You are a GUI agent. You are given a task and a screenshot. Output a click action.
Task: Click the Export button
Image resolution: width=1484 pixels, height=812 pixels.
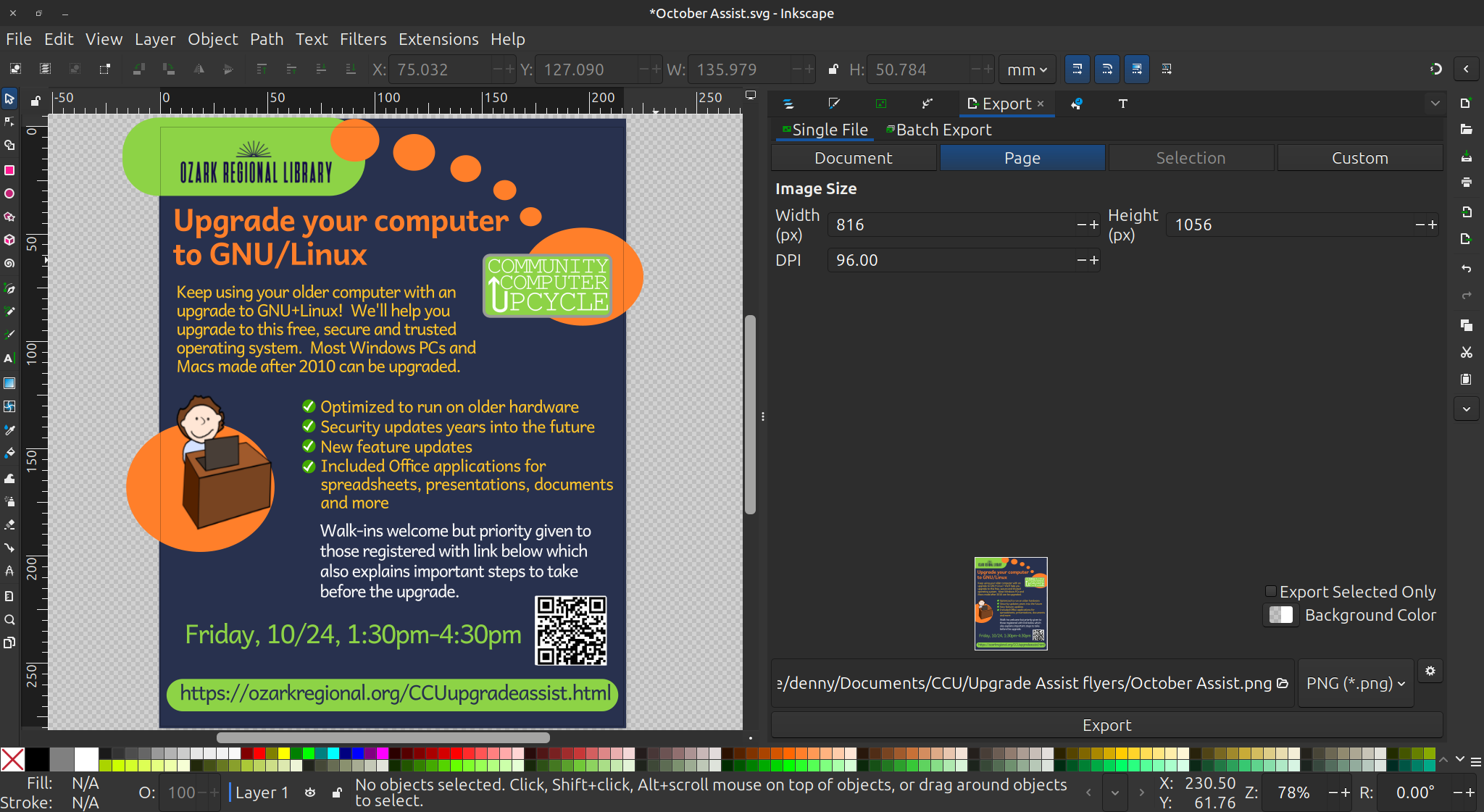[x=1106, y=725]
